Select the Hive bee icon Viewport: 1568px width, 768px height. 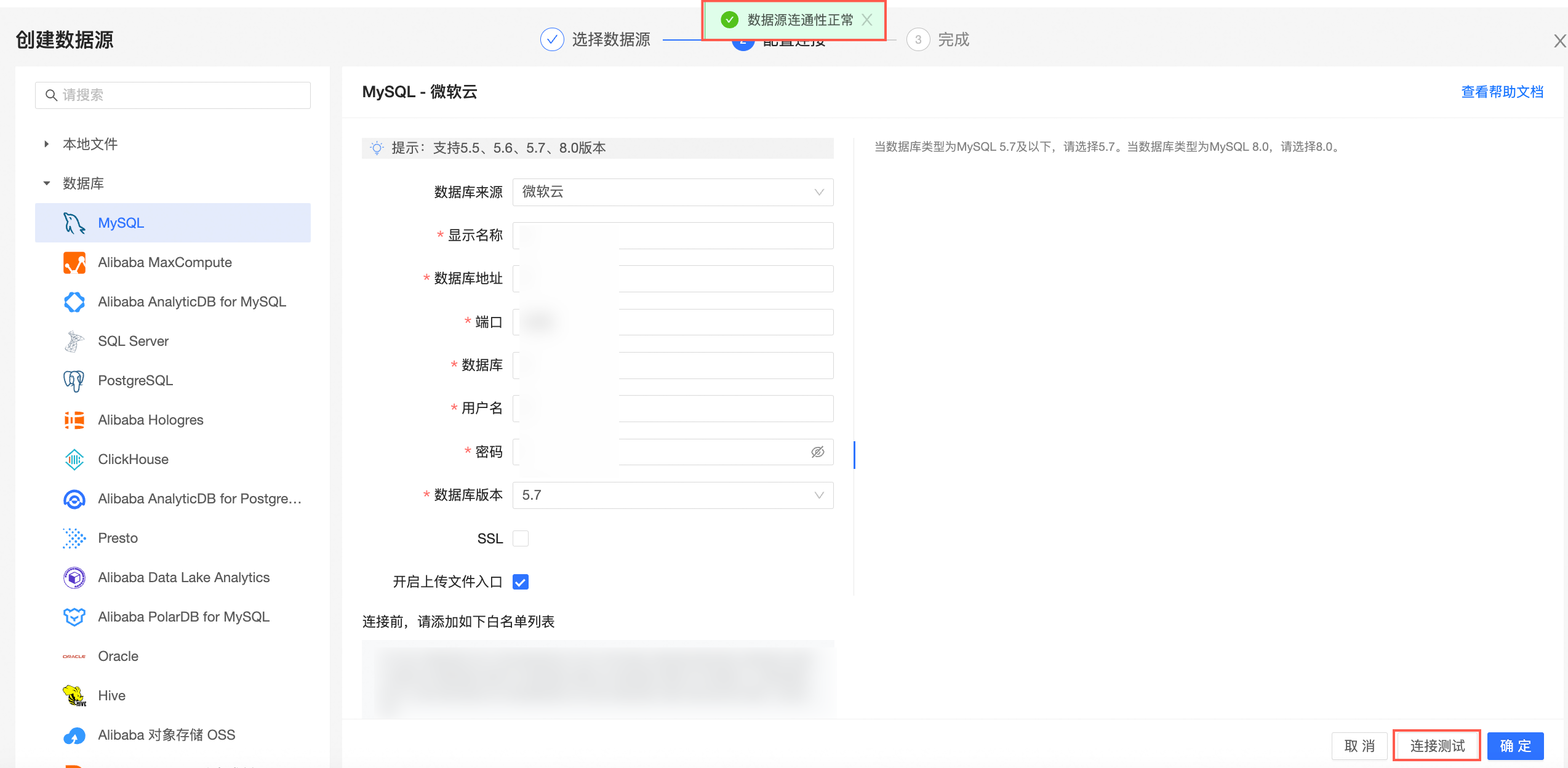[74, 696]
